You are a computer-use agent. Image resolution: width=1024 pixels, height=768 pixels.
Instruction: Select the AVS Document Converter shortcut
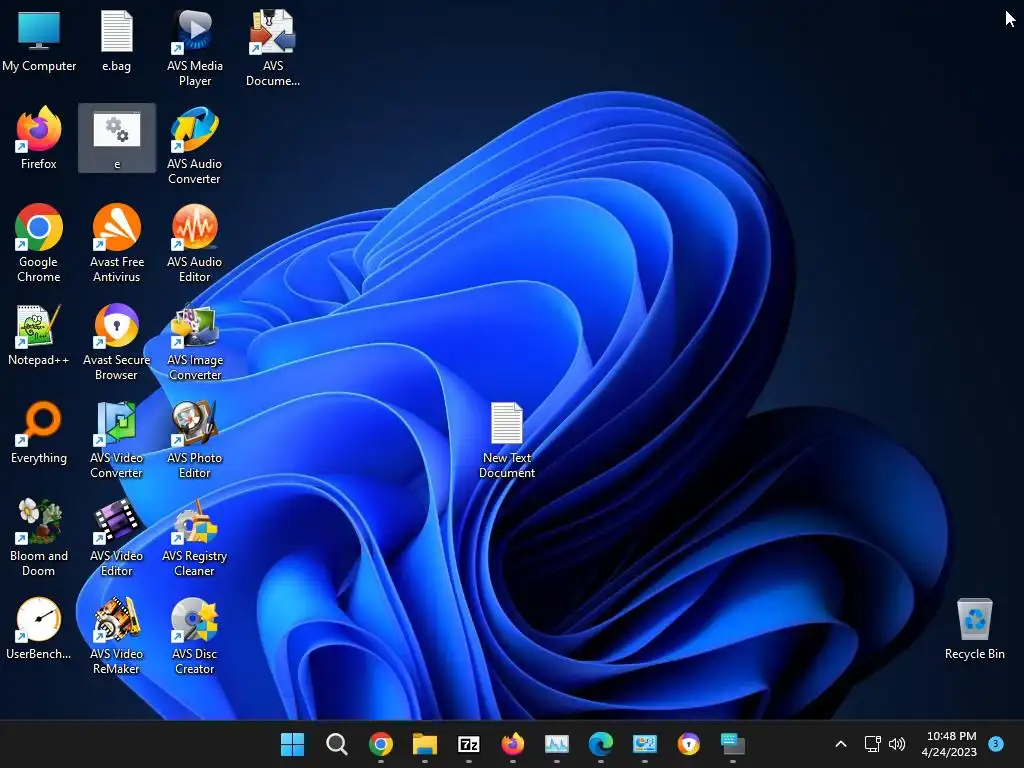[272, 48]
